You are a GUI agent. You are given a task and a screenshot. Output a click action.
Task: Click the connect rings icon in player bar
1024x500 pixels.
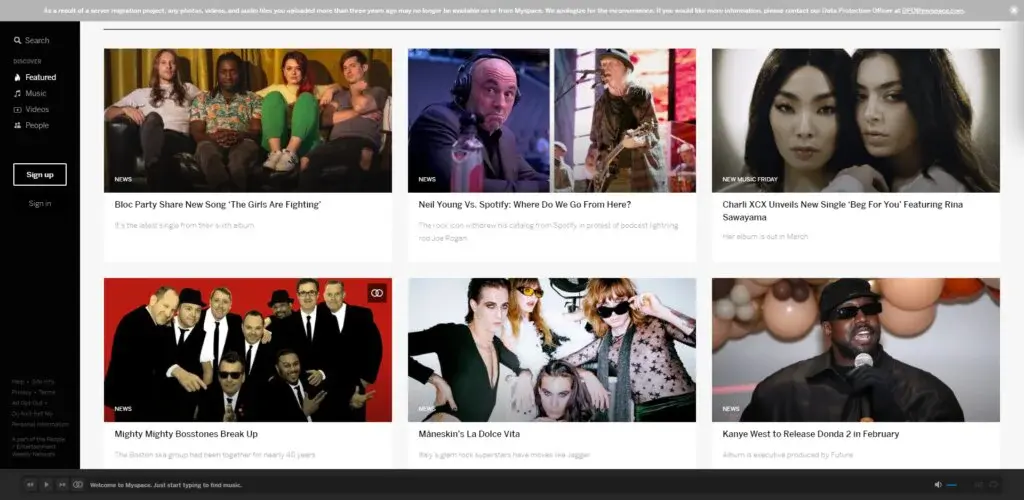(x=78, y=484)
